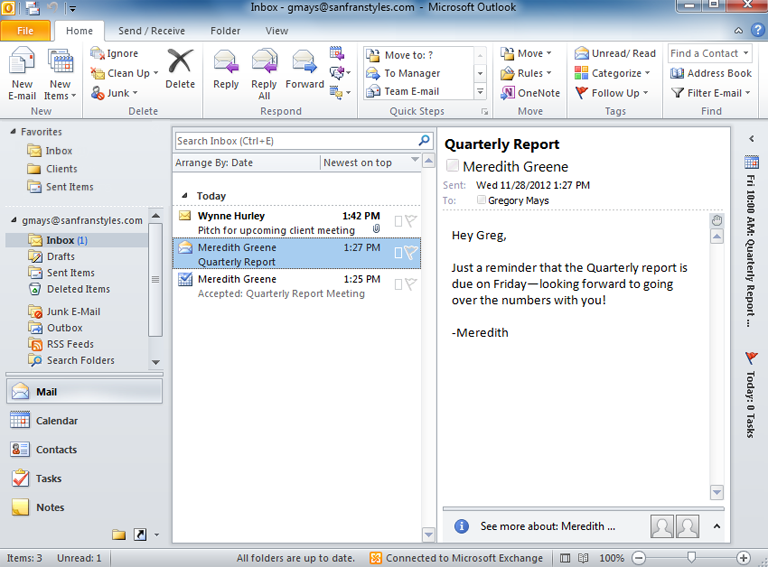Click the Meeting reply icon
Viewport: 768px width, 567px height.
(336, 53)
